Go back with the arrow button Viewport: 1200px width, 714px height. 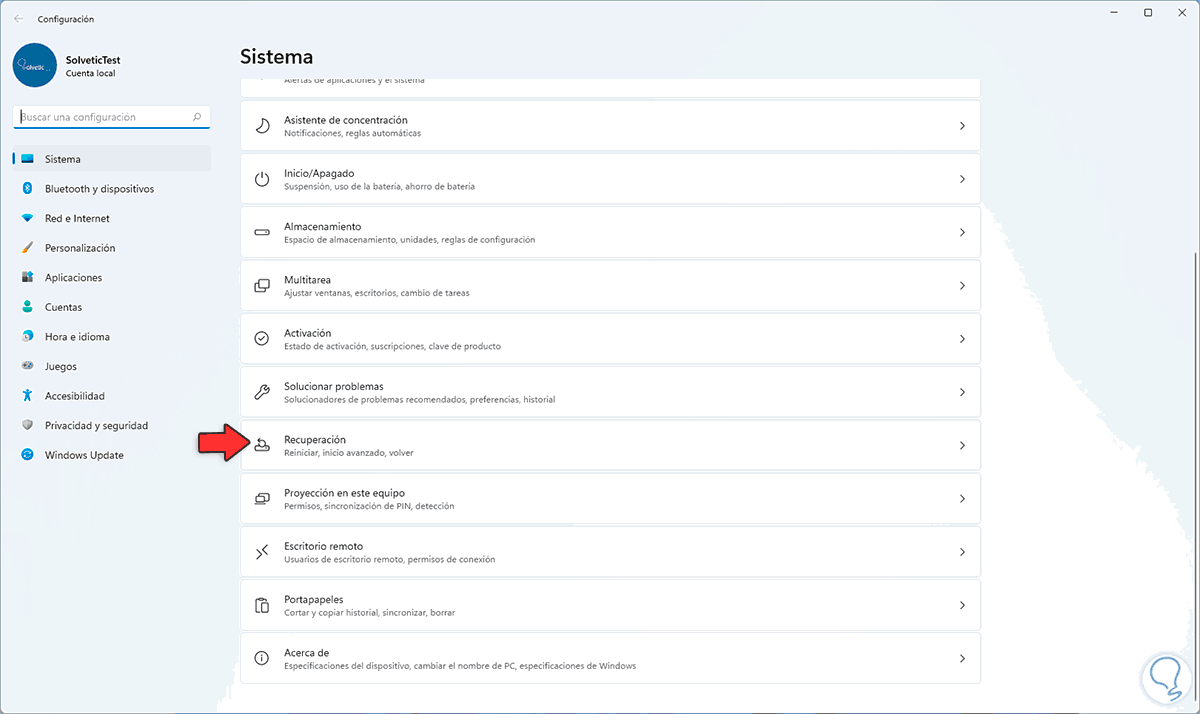pos(18,18)
